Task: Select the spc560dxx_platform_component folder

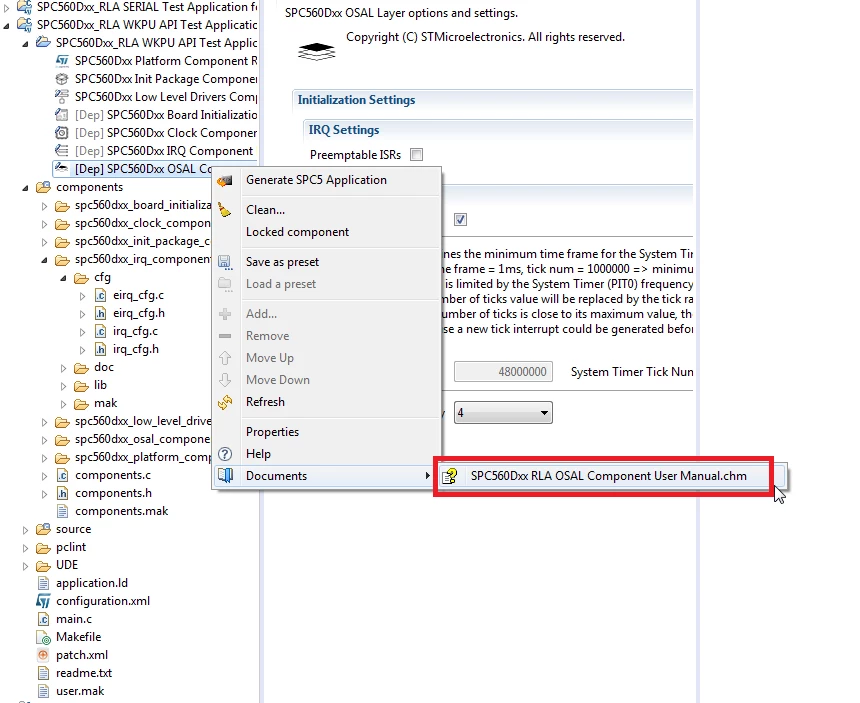Action: coord(143,457)
